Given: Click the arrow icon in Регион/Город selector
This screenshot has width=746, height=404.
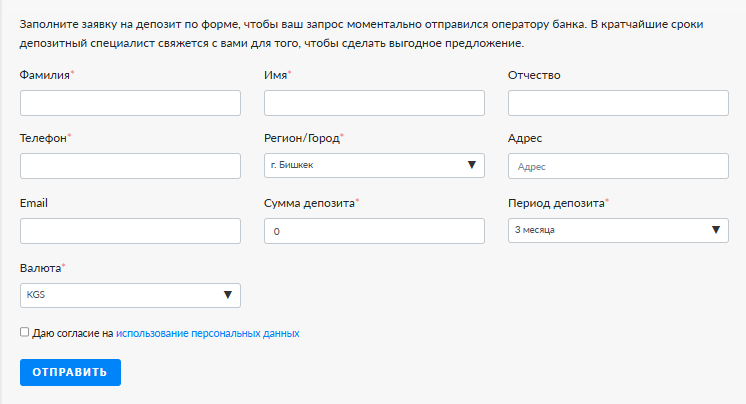Looking at the screenshot, I should [471, 165].
